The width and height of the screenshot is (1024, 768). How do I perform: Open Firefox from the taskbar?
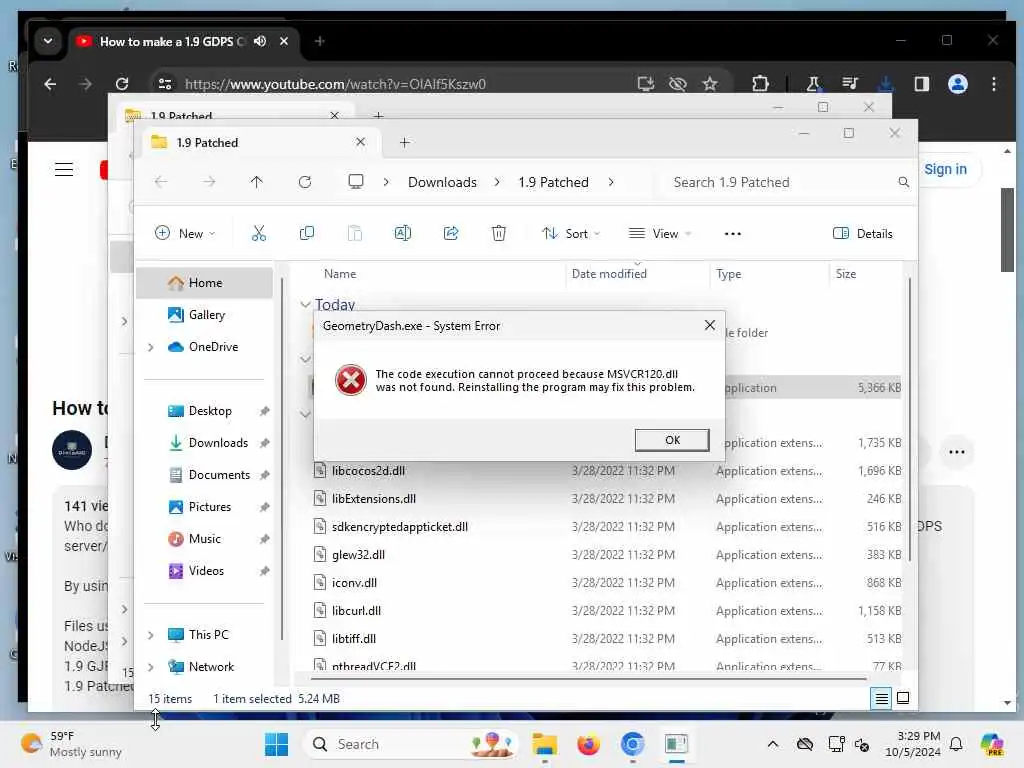588,744
